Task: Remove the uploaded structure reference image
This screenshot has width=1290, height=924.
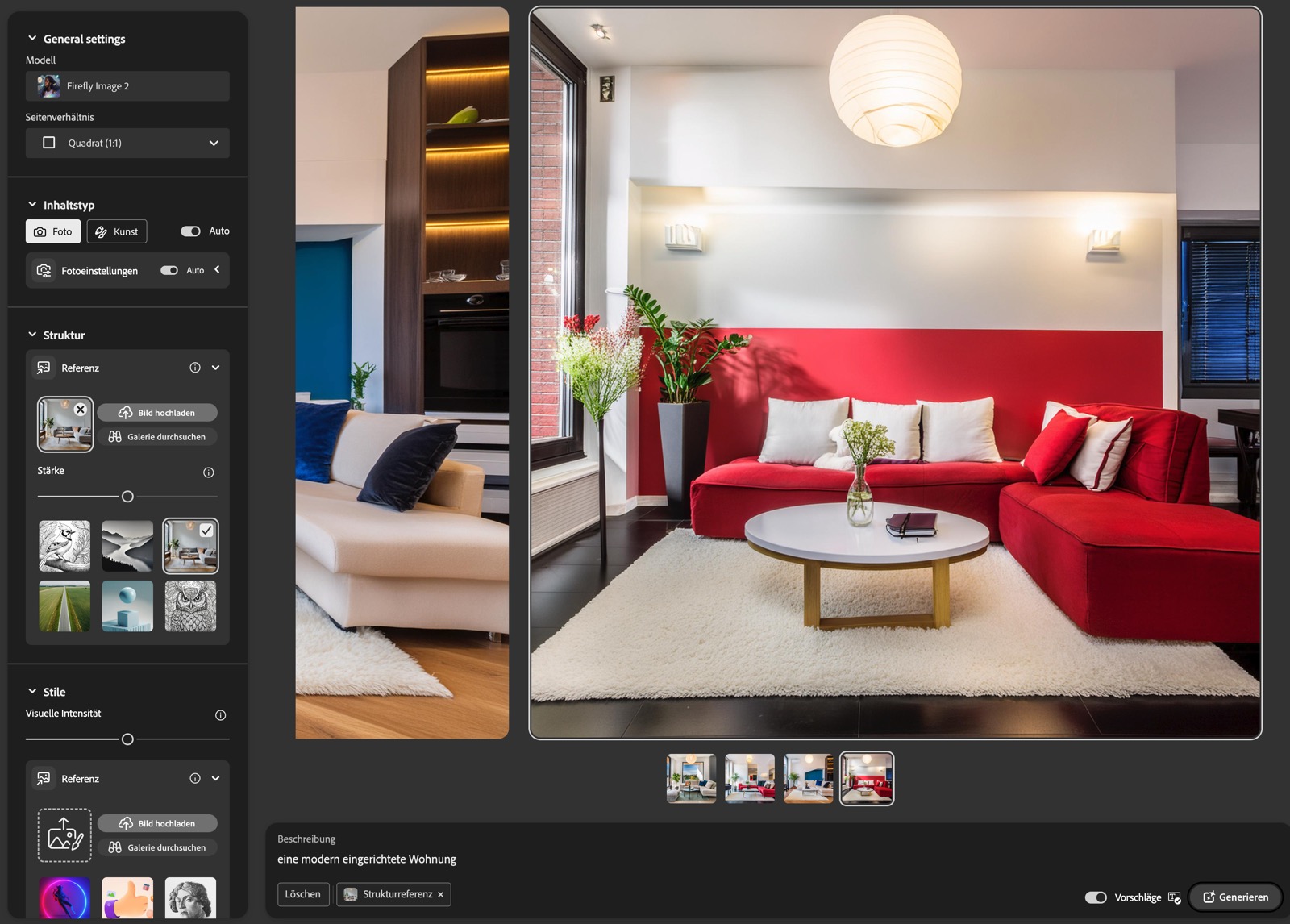Action: point(81,410)
